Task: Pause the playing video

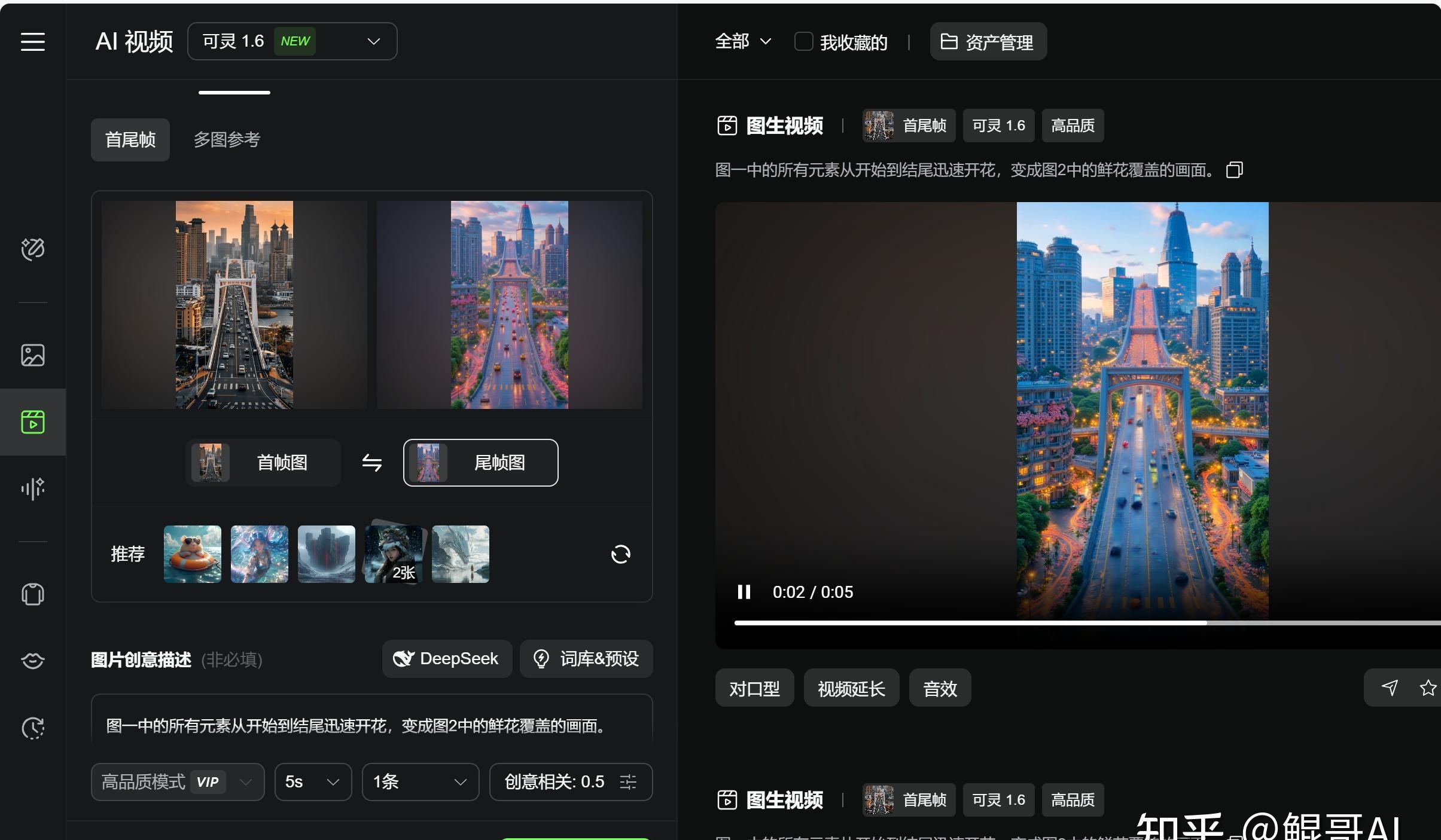Action: point(744,592)
